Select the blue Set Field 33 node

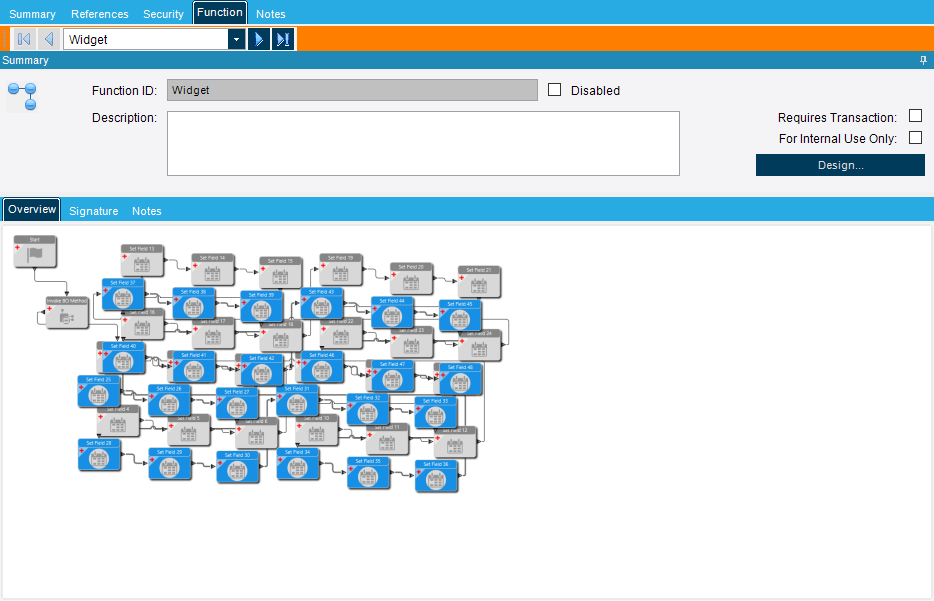435,412
